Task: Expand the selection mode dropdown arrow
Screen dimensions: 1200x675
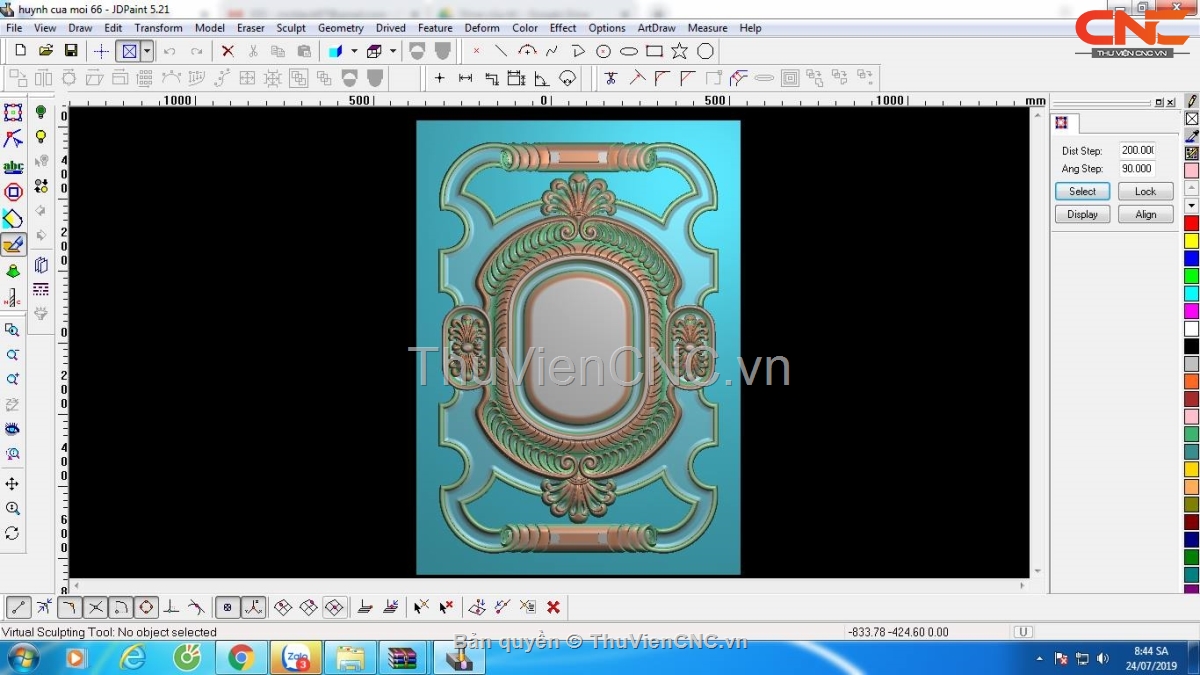Action: tap(147, 51)
